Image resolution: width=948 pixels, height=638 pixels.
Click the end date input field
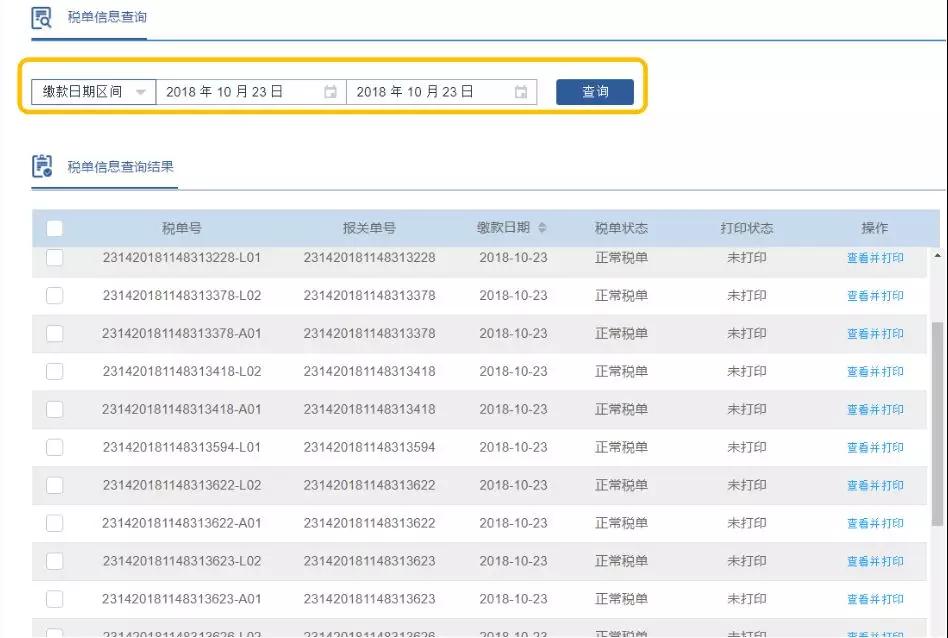430,91
